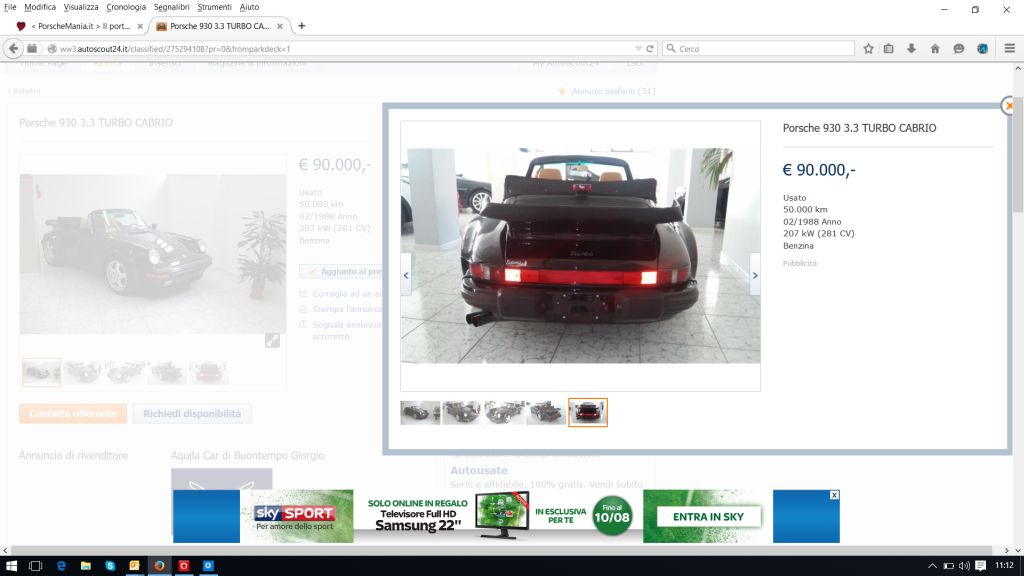Reload the page with the refresh icon
The width and height of the screenshot is (1024, 576).
pyautogui.click(x=650, y=48)
